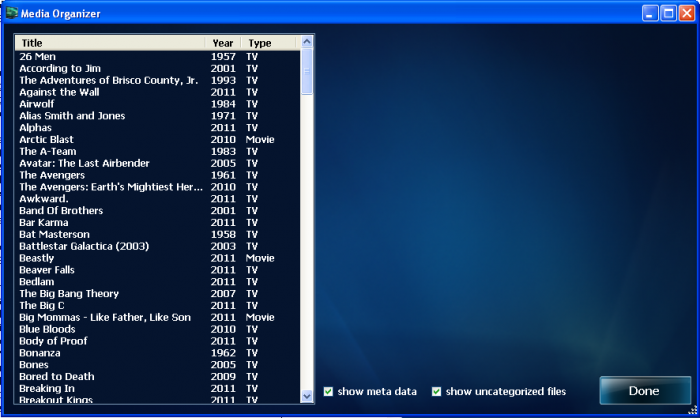Select The Adventures of Brisco County, Jr.
Screen dimensions: 700x418
click(158, 80)
